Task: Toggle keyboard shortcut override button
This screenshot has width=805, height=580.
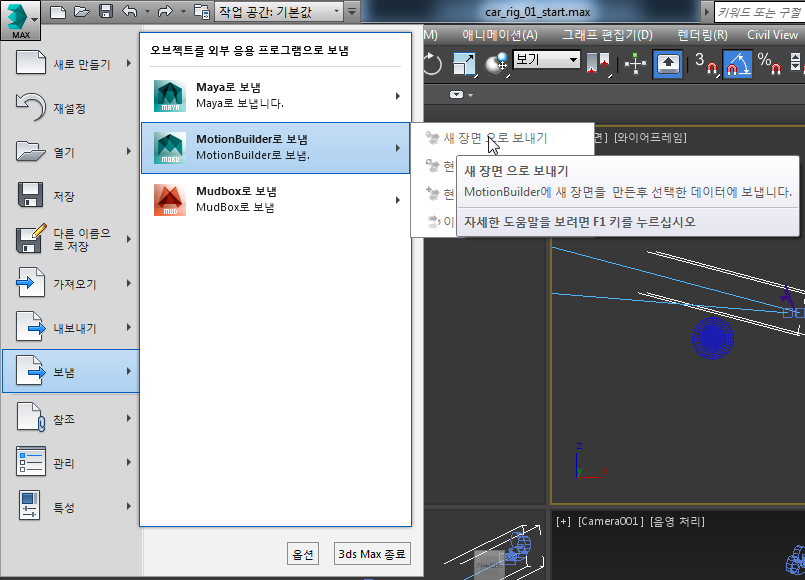Action: tap(667, 64)
